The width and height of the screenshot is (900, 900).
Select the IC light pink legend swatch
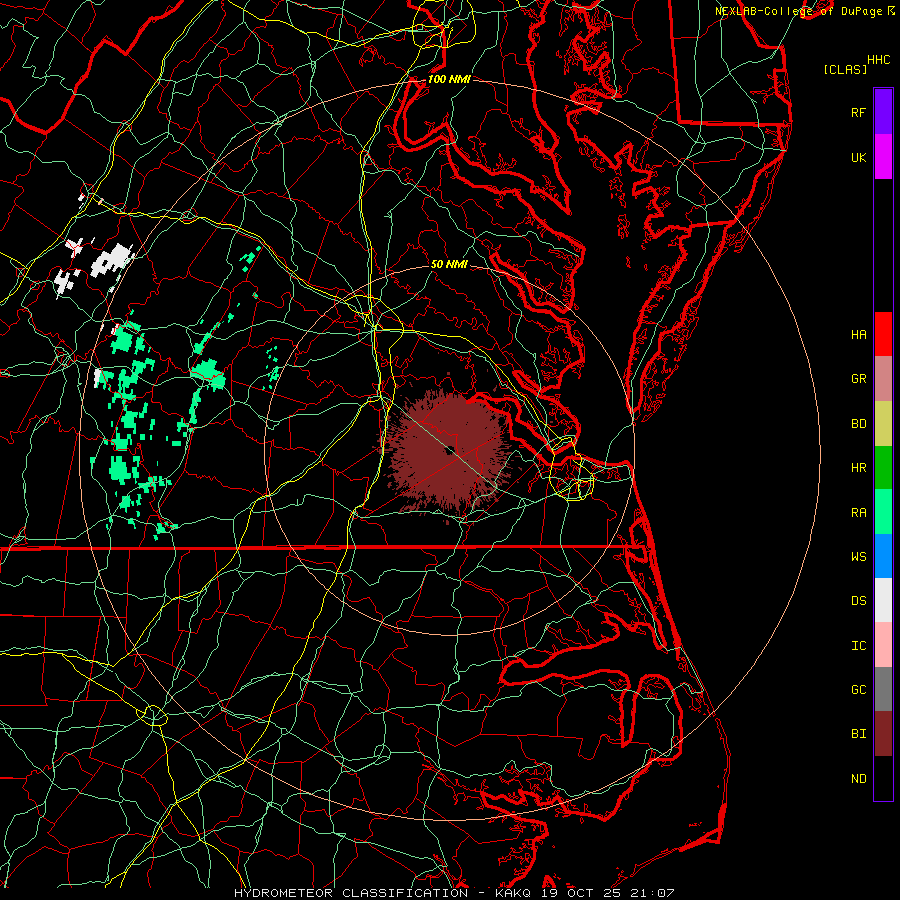(883, 645)
